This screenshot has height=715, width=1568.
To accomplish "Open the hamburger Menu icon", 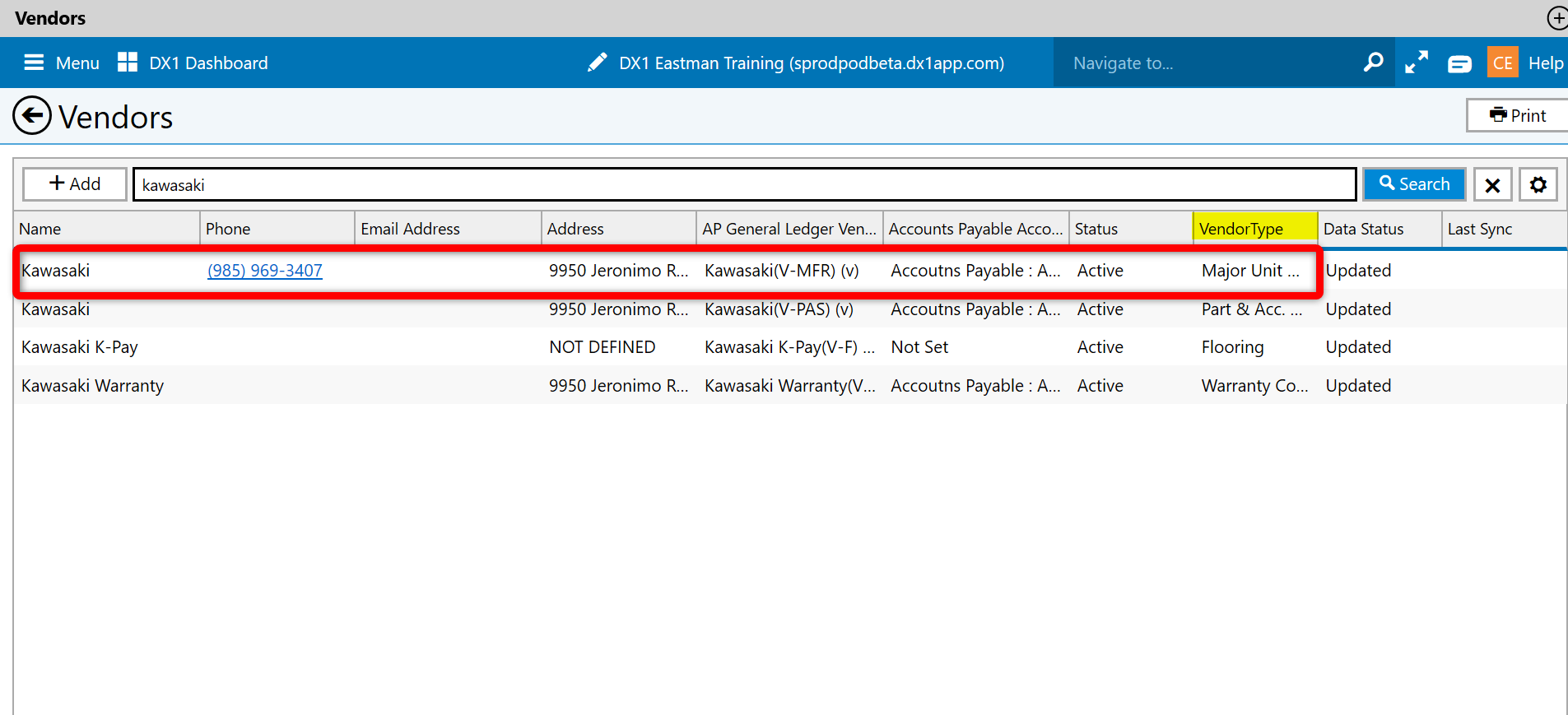I will (x=34, y=63).
